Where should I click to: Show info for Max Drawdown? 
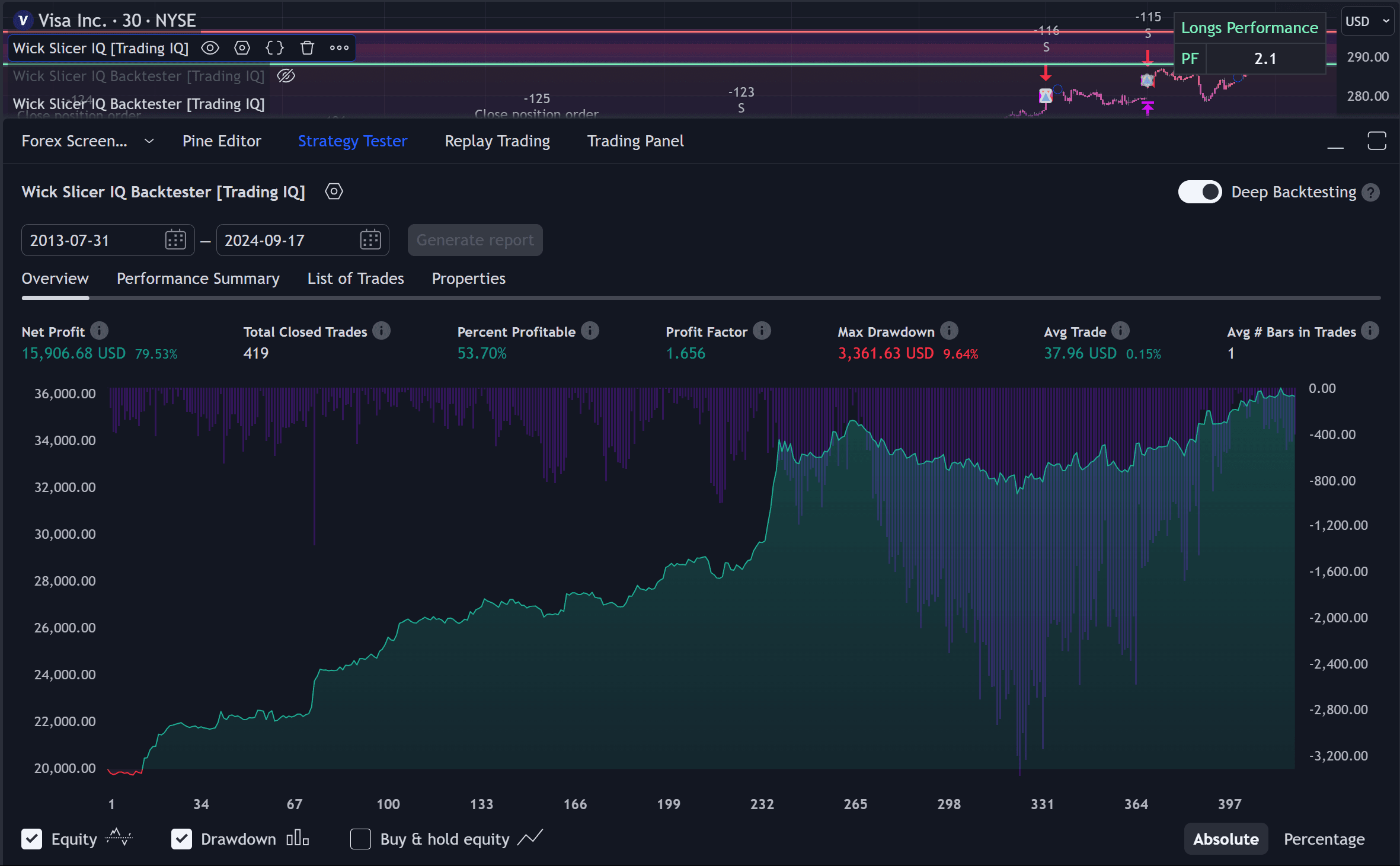(949, 331)
